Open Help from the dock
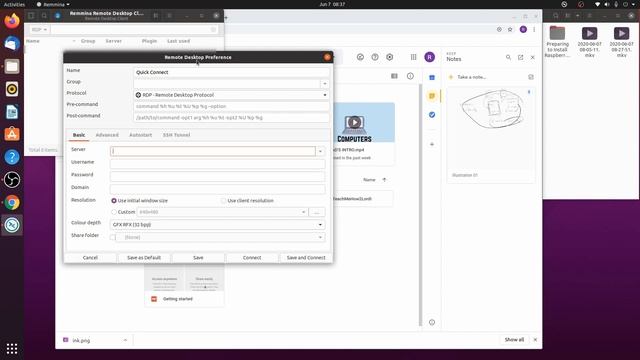 coord(12,157)
